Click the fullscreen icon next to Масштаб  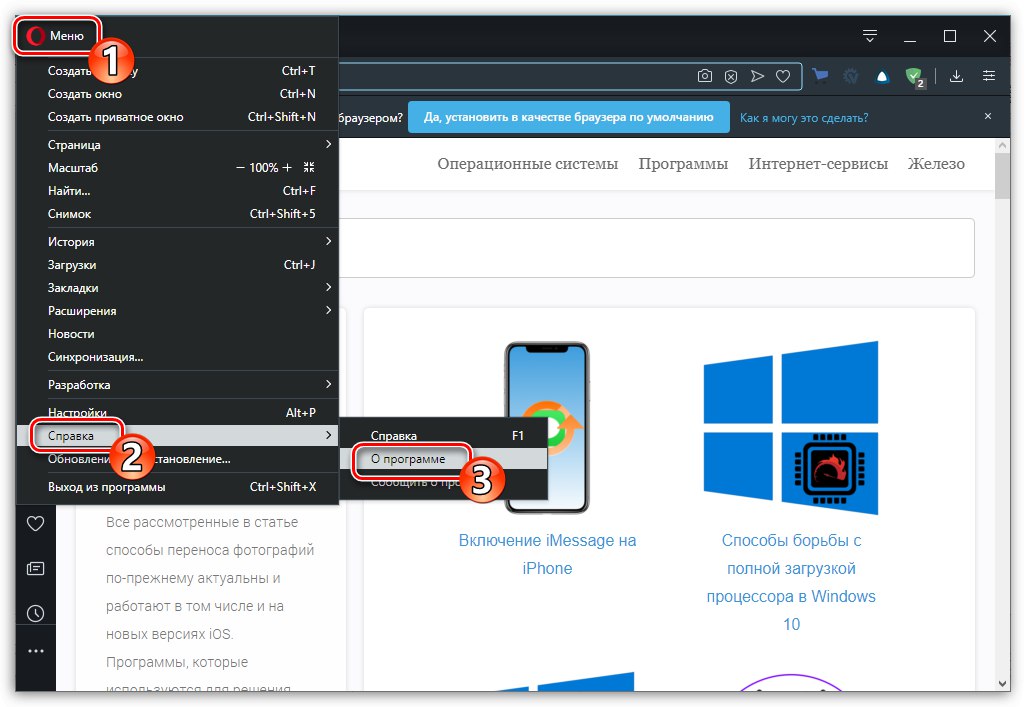click(x=309, y=168)
